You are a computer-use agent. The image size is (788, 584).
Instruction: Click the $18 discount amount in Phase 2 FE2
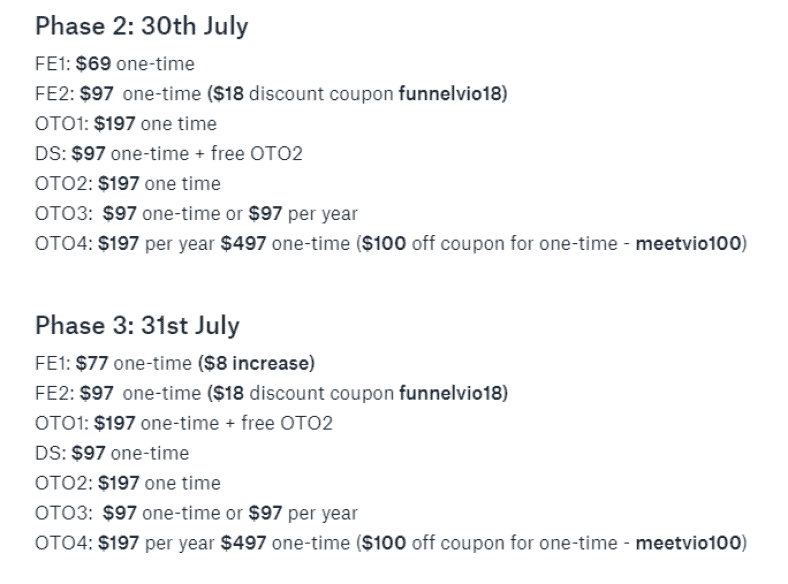(x=222, y=94)
